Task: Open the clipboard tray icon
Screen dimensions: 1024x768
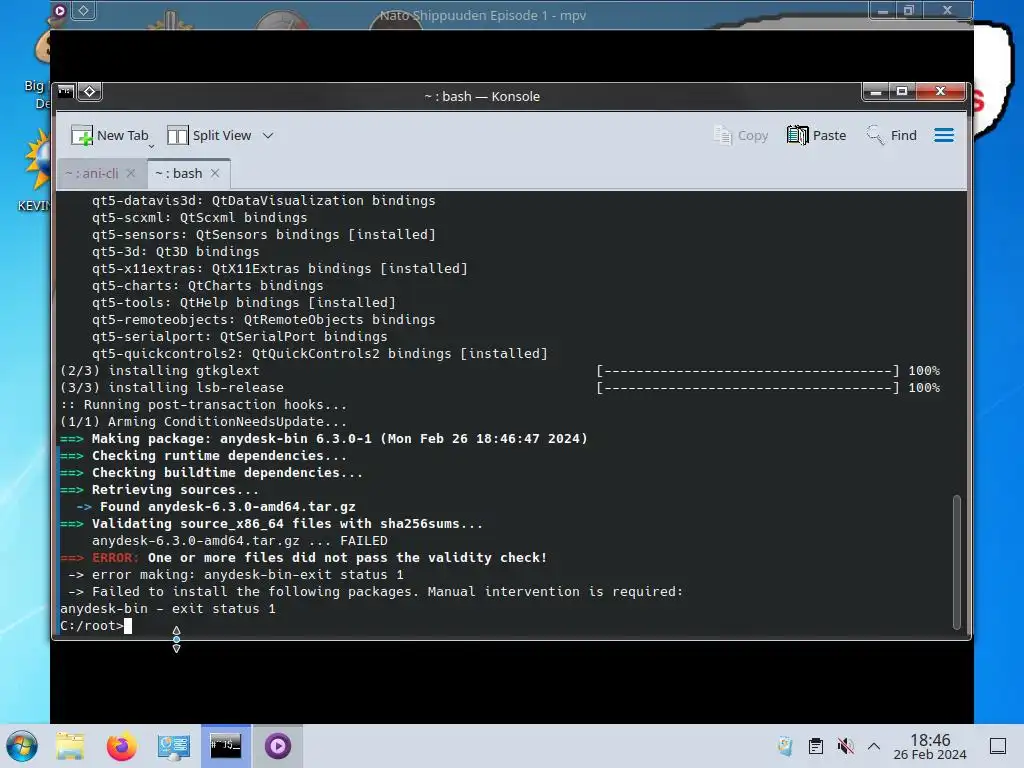Action: [x=816, y=746]
